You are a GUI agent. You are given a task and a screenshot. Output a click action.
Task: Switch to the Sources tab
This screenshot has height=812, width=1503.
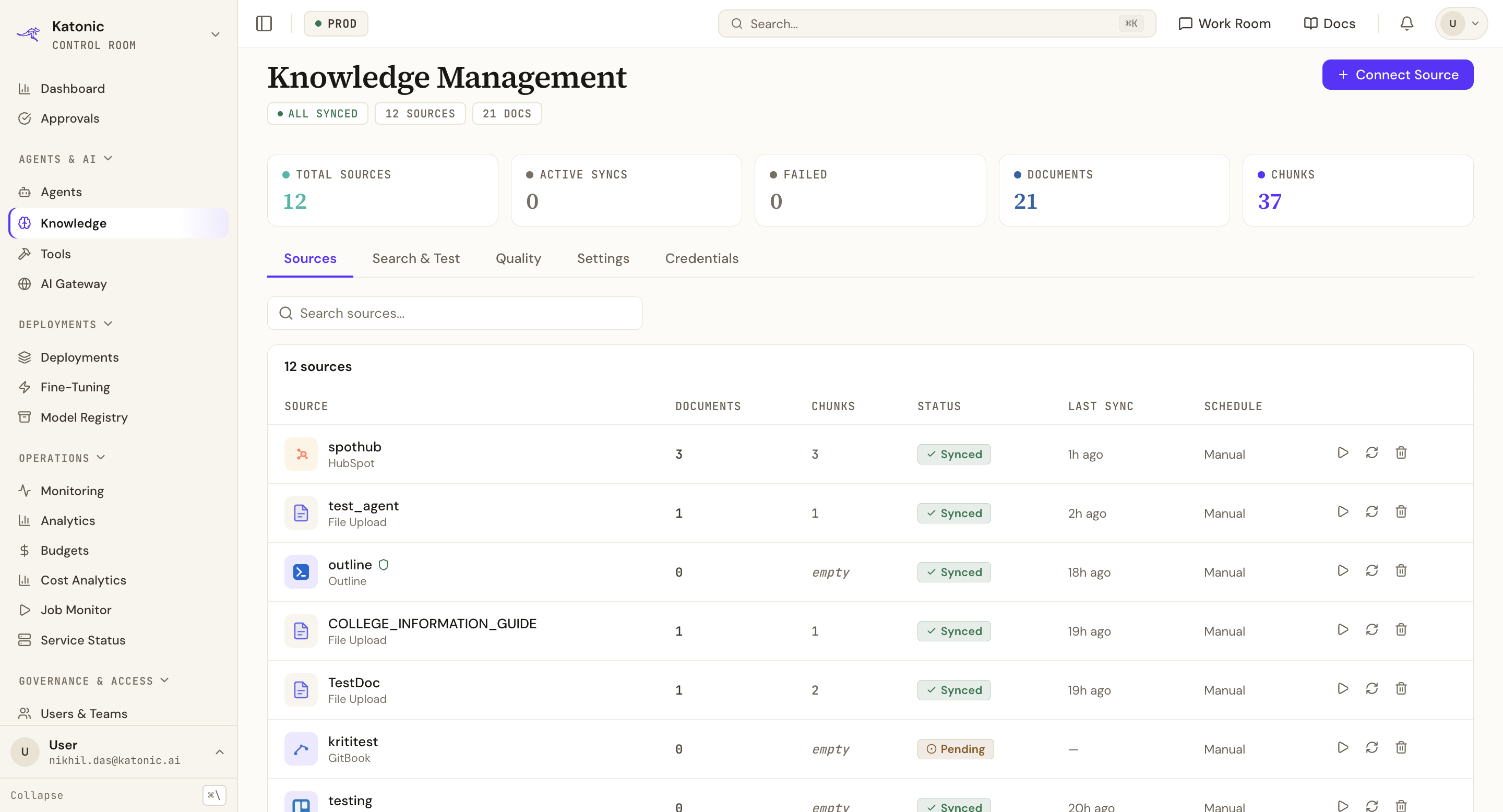click(310, 258)
